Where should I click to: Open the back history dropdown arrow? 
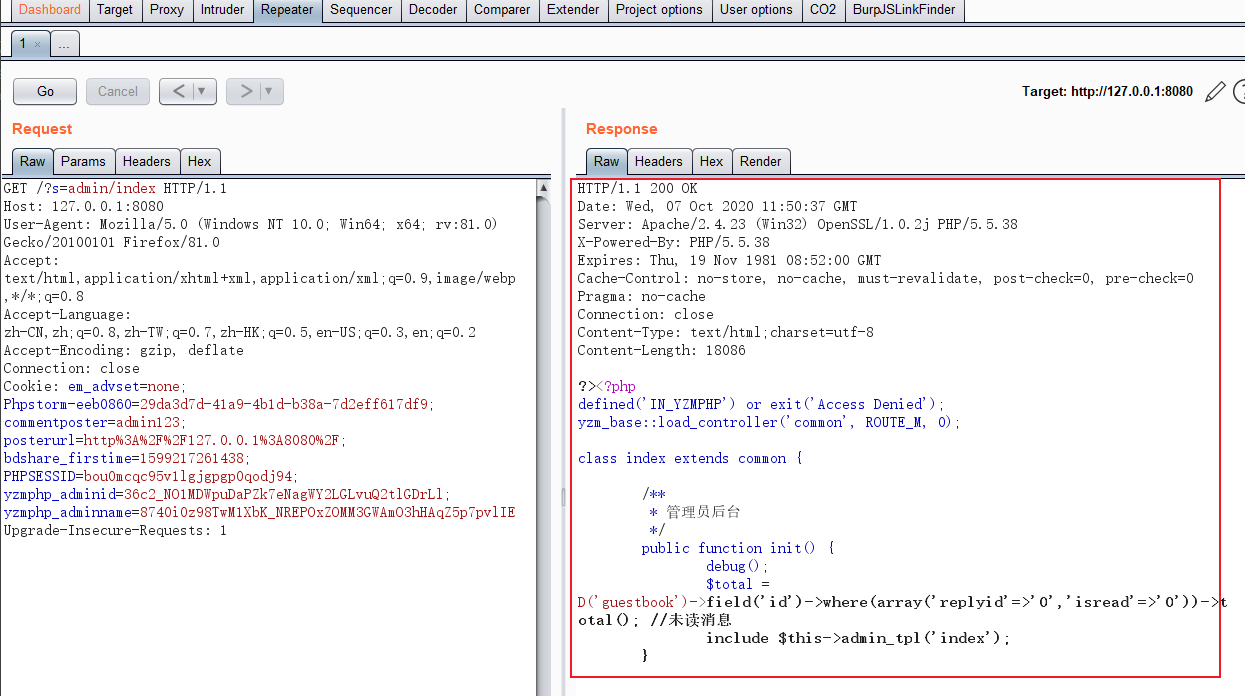(x=203, y=91)
